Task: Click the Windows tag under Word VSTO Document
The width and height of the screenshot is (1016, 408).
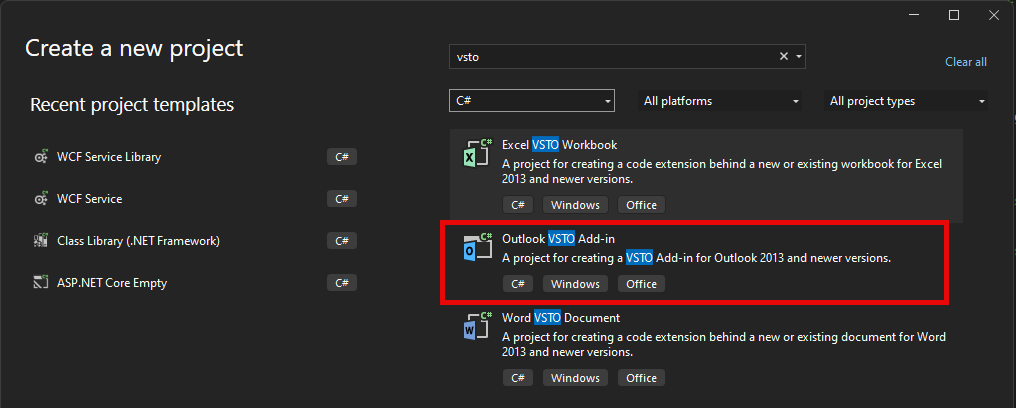Action: click(x=575, y=378)
